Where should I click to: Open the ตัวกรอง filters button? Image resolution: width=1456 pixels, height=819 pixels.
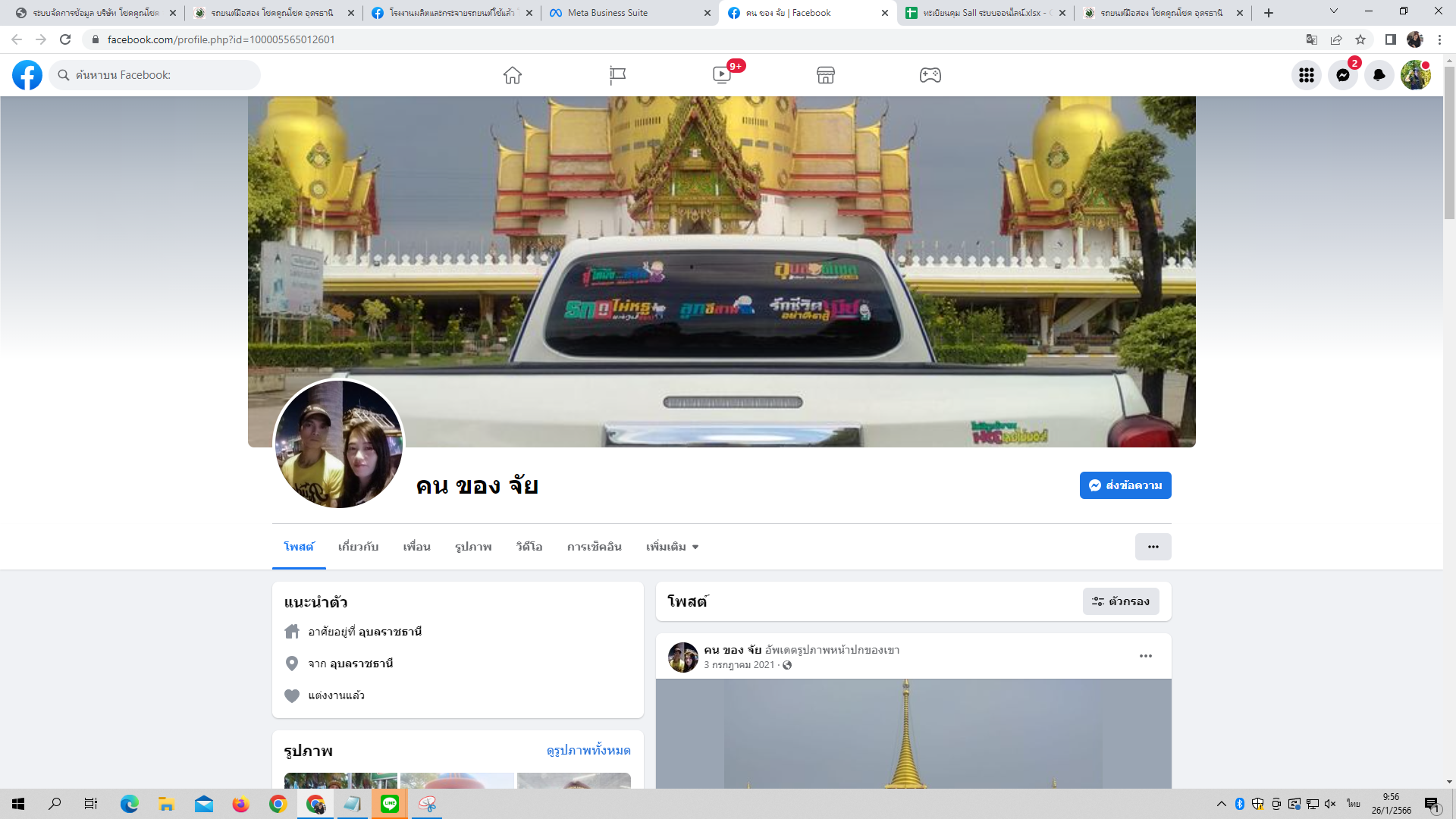[x=1121, y=601]
